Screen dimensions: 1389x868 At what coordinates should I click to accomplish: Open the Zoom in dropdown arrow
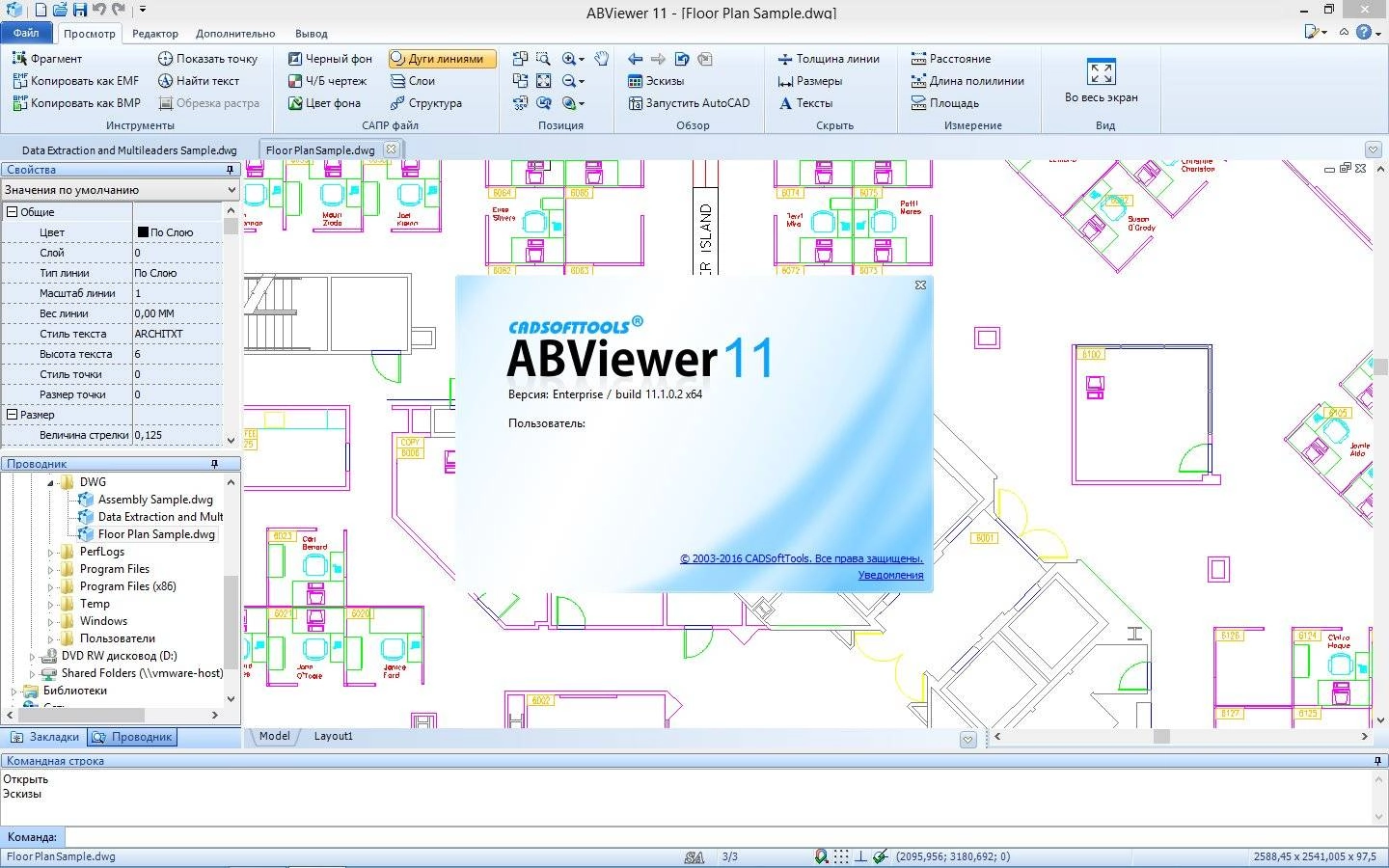[x=582, y=60]
